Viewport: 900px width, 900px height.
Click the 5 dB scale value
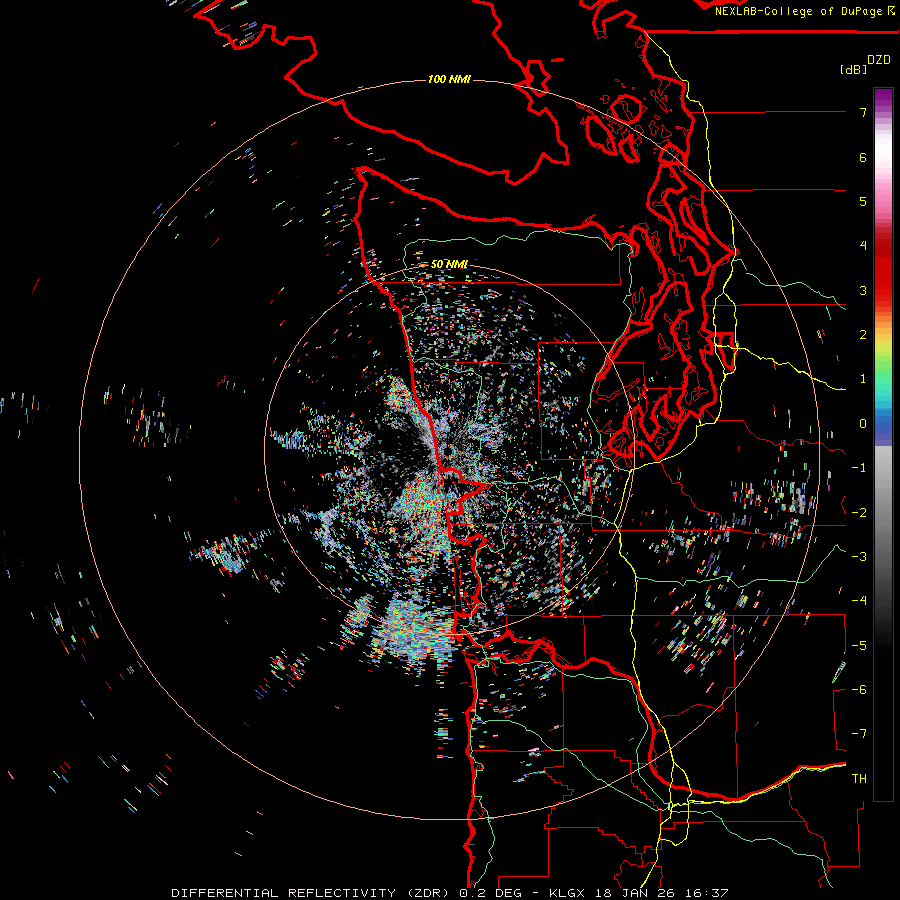click(x=863, y=201)
